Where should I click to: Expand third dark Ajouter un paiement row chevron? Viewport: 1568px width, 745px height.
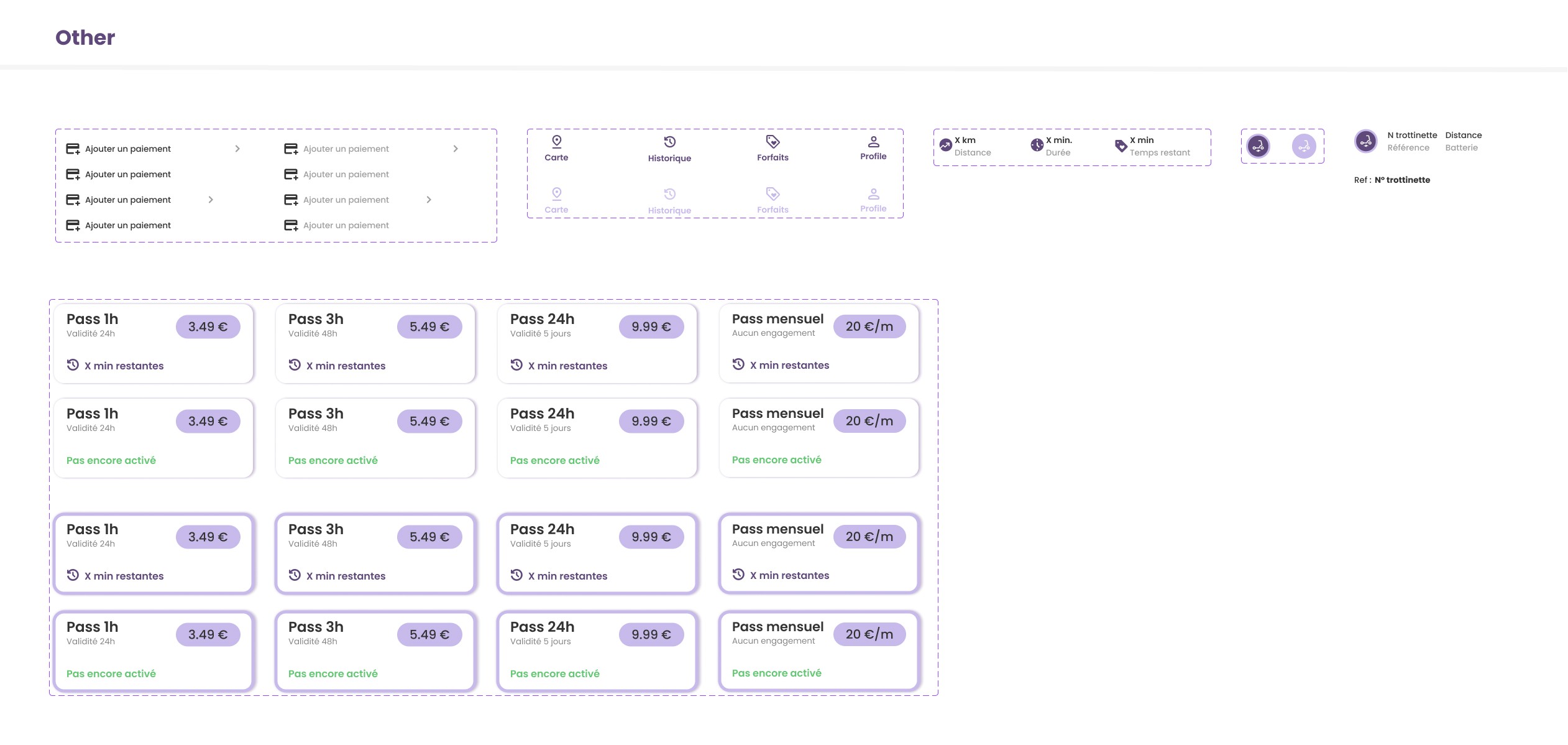tap(211, 200)
